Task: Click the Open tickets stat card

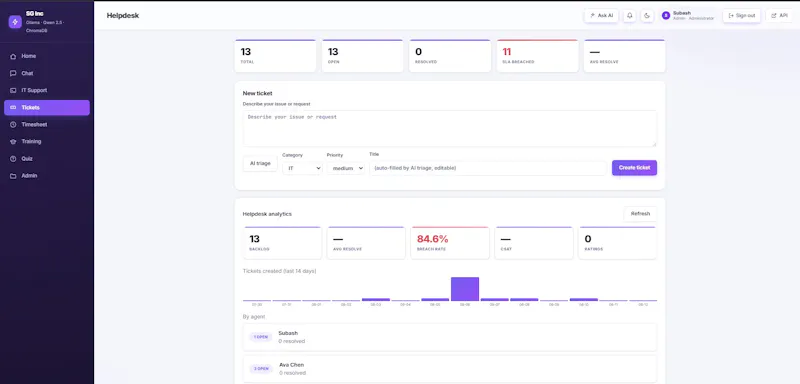Action: coord(362,56)
